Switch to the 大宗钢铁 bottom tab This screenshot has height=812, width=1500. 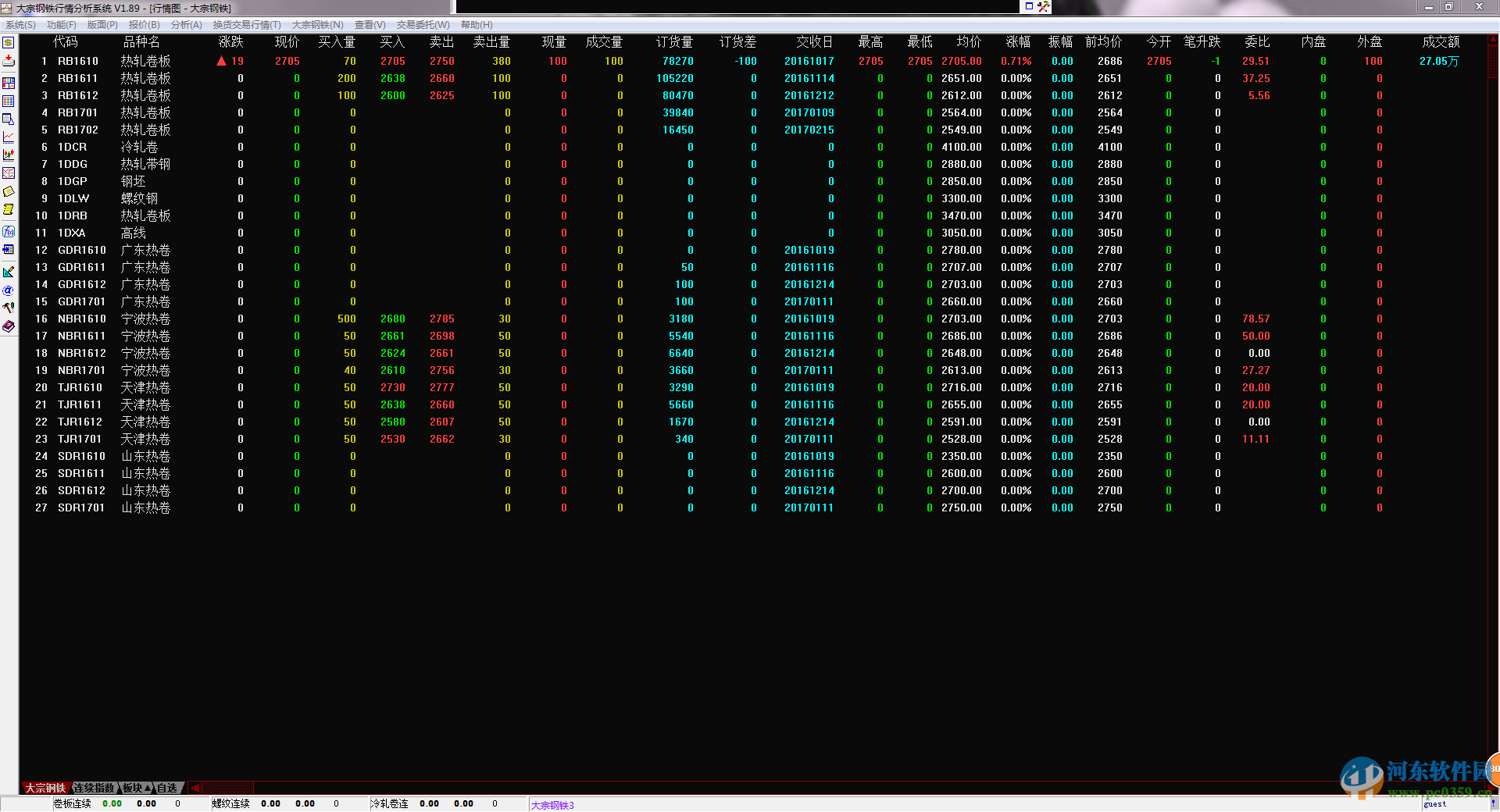click(x=45, y=788)
